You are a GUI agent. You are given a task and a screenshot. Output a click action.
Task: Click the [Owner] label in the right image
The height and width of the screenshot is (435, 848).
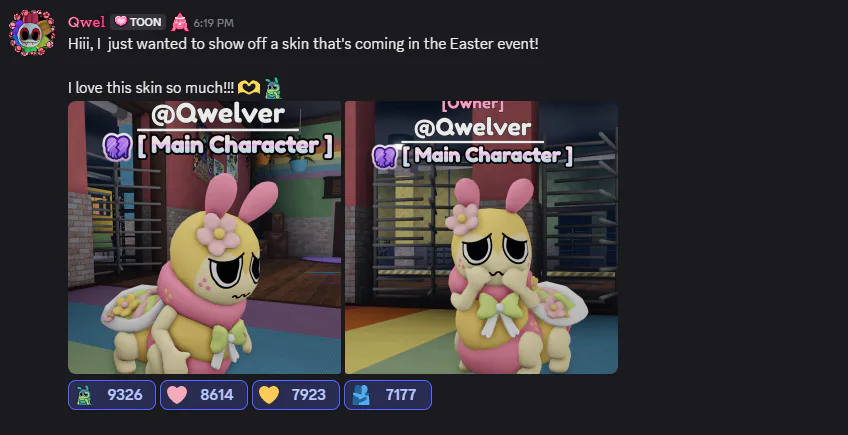pos(473,105)
